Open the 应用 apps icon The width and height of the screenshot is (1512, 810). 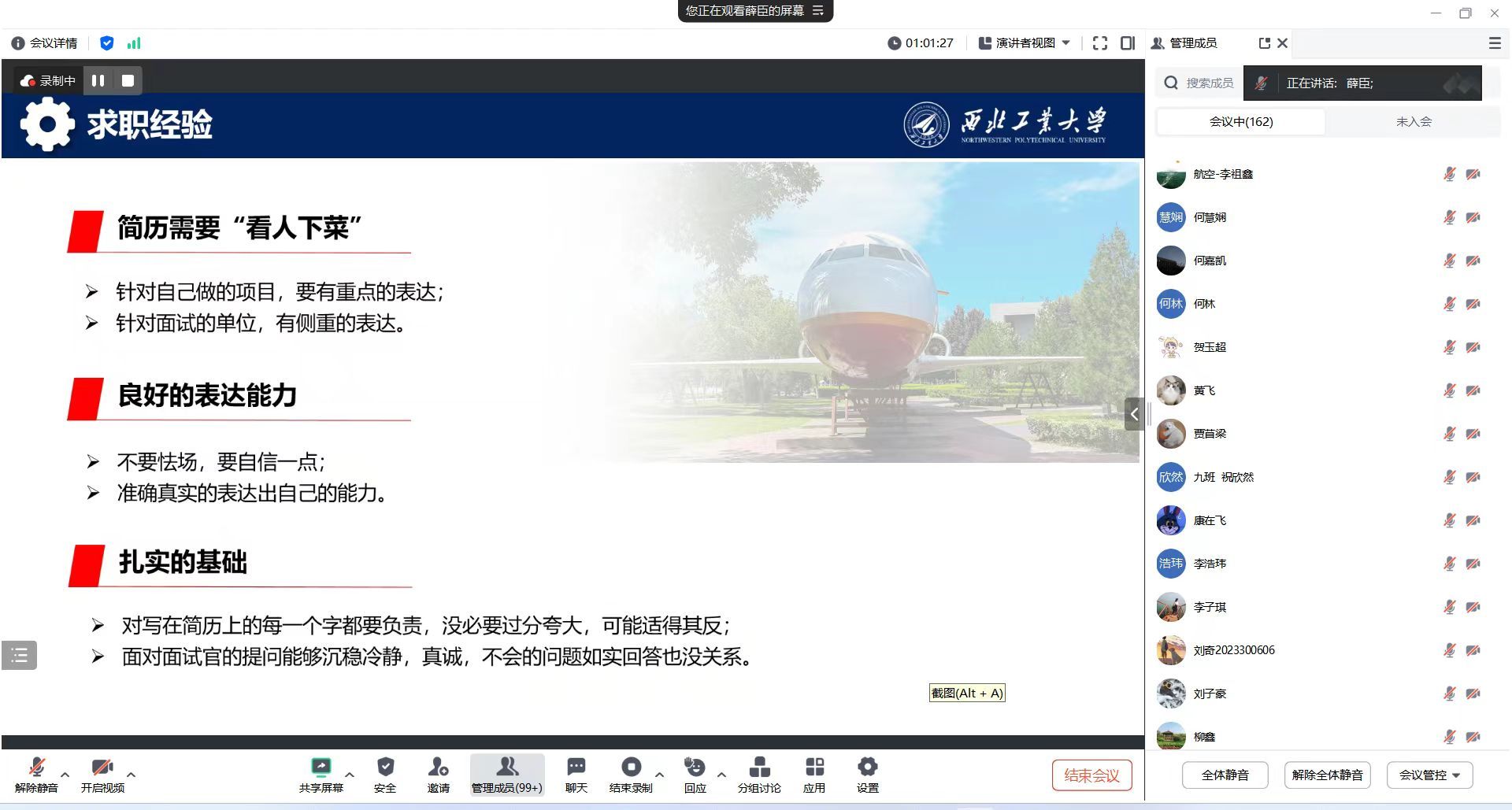click(814, 767)
